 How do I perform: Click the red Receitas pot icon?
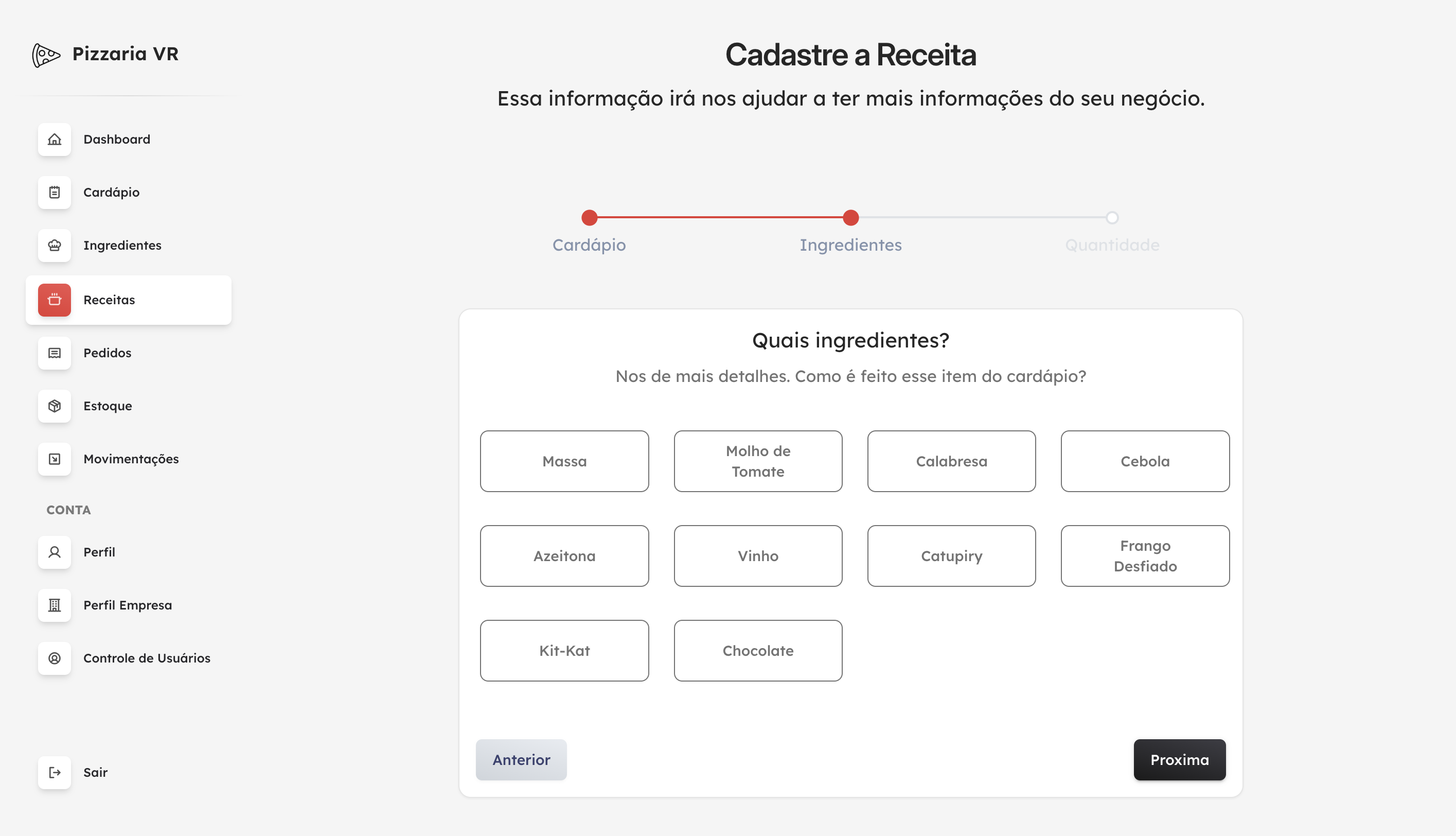[55, 300]
